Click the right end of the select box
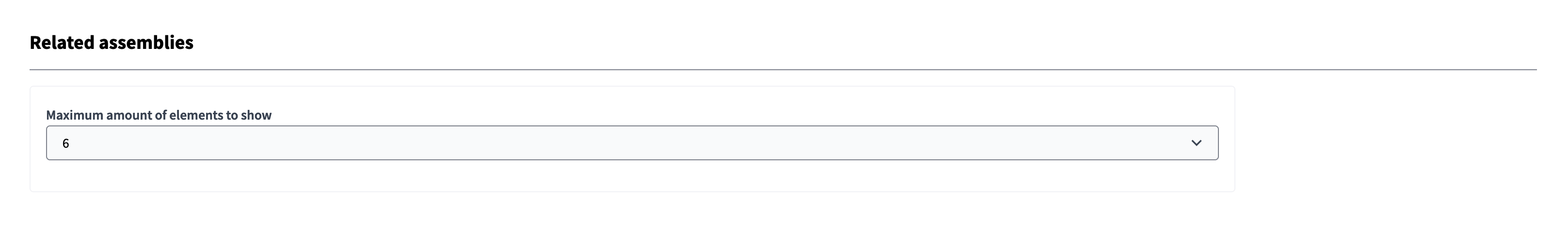Screen dimensions: 1568x246 1208,143
